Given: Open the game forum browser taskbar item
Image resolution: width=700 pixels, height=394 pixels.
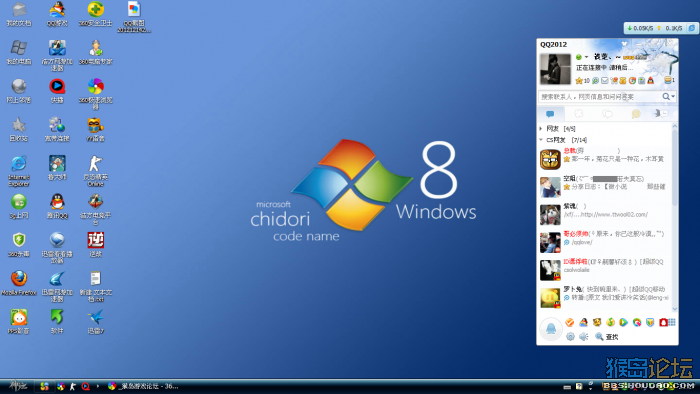Looking at the screenshot, I should pyautogui.click(x=144, y=386).
